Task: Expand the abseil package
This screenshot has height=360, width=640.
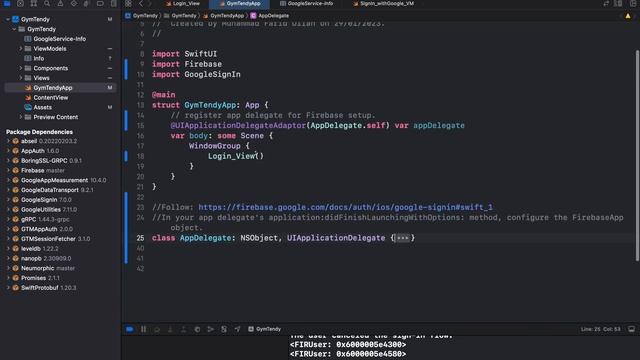Action: click(8, 141)
